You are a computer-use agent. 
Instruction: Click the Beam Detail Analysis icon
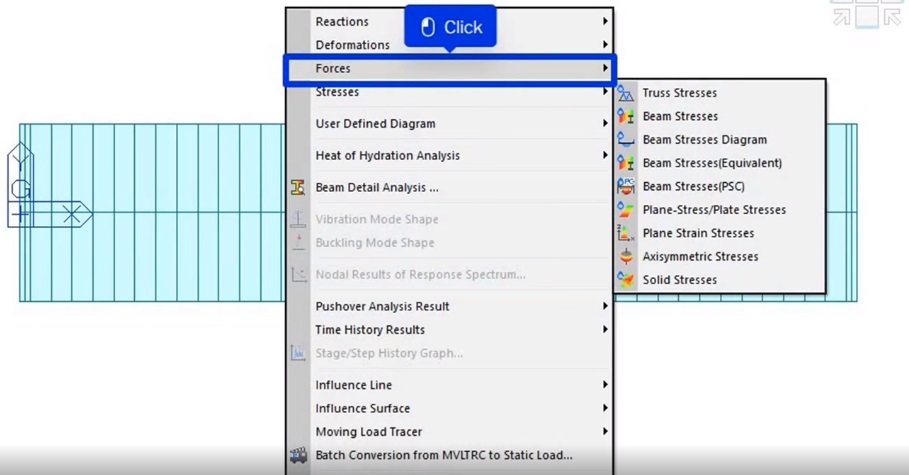298,187
